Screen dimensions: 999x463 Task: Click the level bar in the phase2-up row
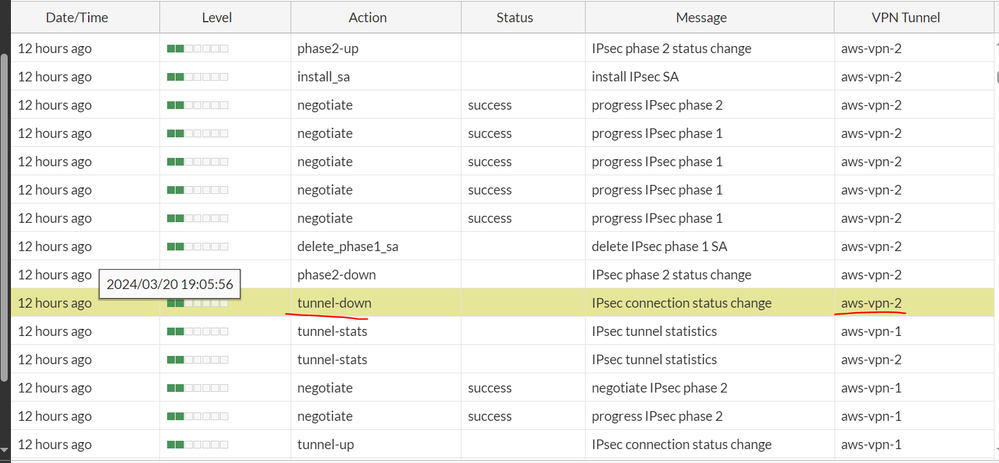click(x=198, y=48)
